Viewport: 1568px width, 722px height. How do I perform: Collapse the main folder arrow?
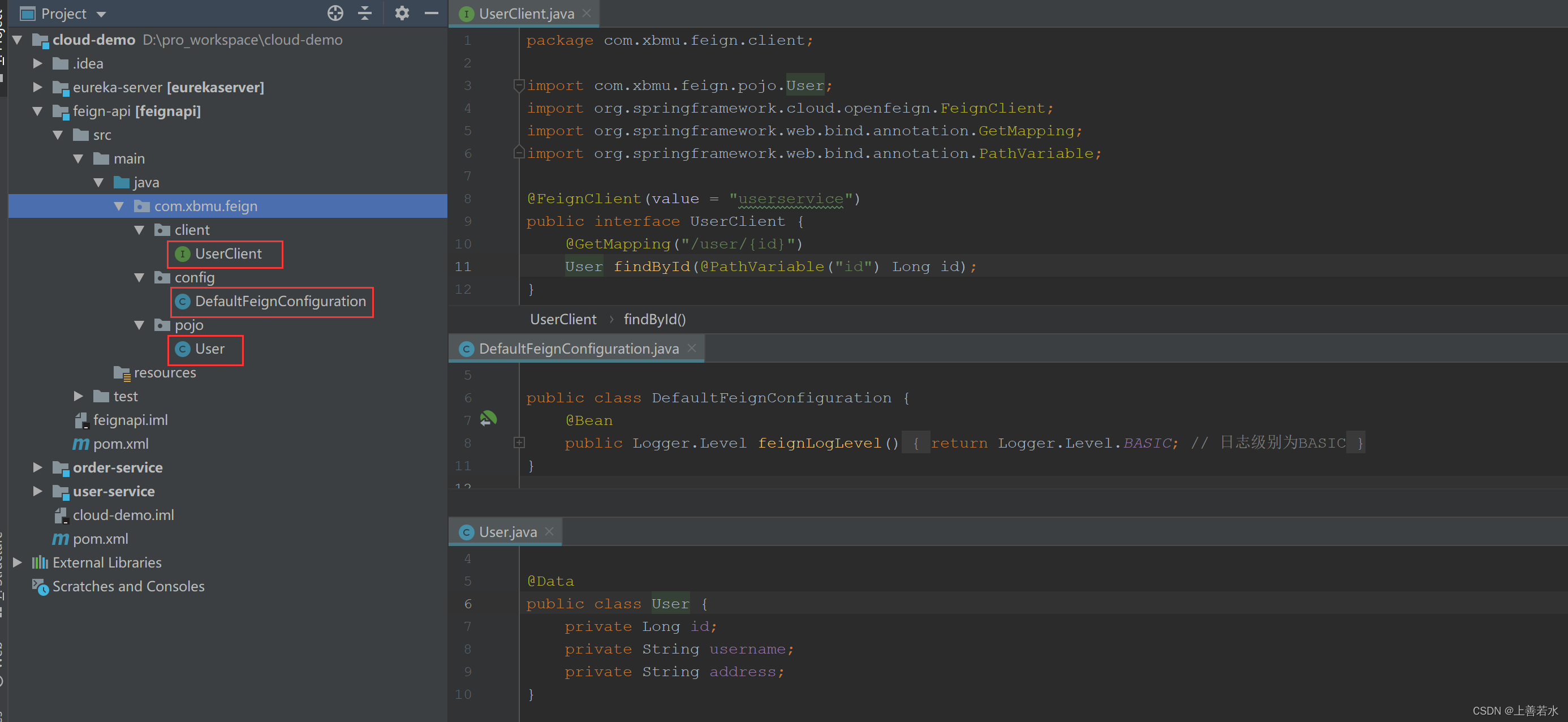78,158
